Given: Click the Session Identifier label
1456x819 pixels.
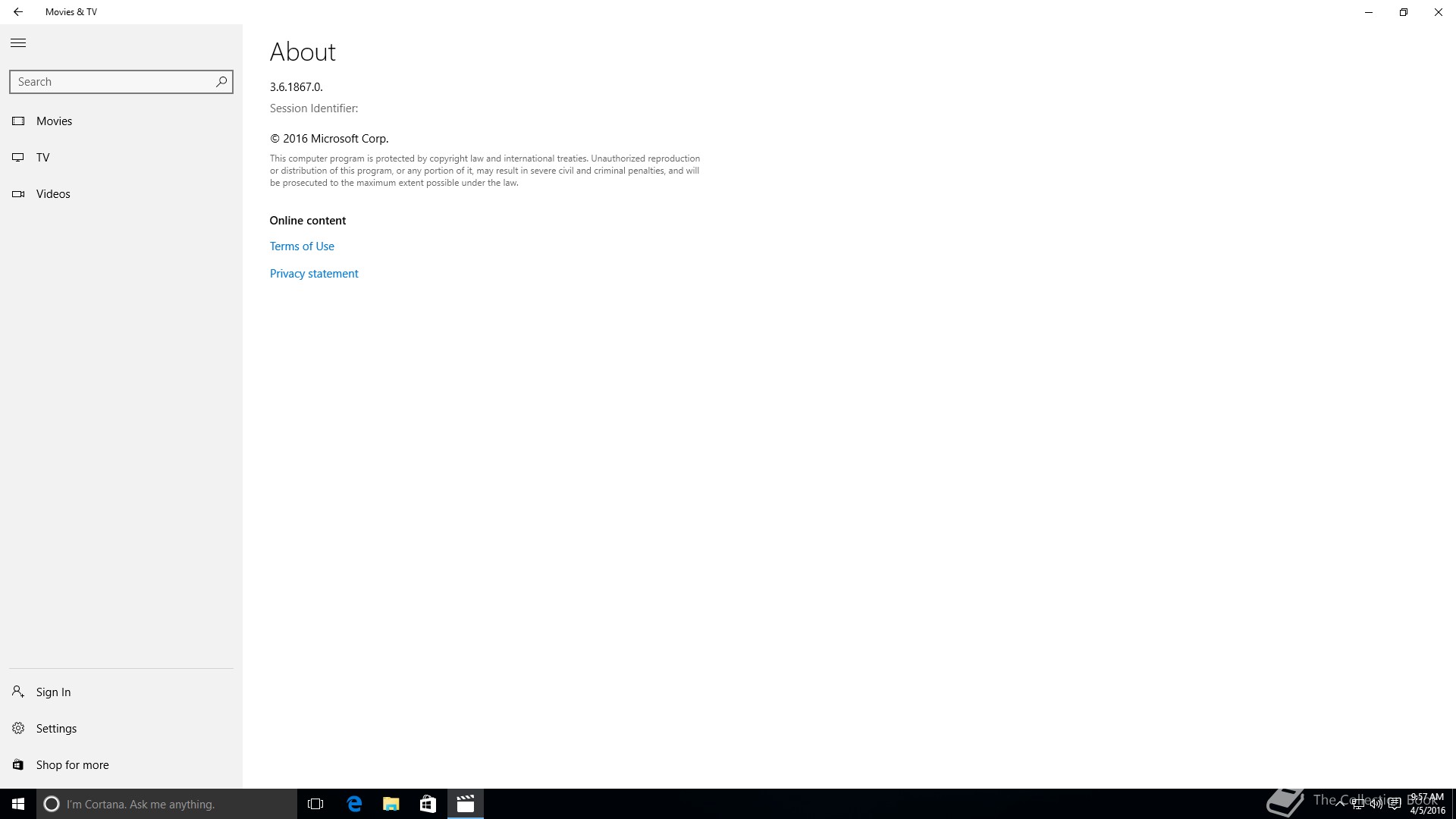Looking at the screenshot, I should (x=314, y=108).
